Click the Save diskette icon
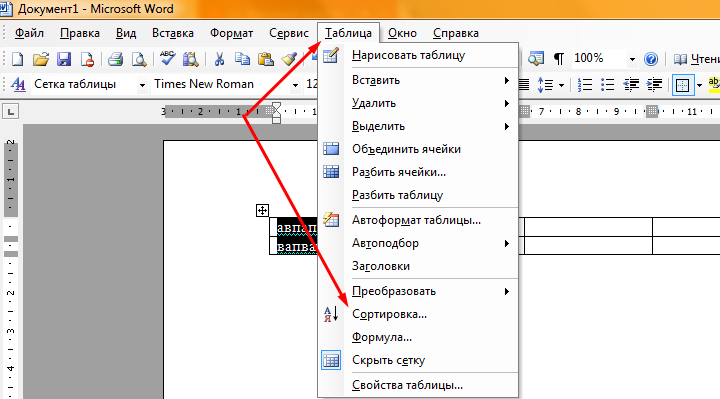 coord(64,59)
